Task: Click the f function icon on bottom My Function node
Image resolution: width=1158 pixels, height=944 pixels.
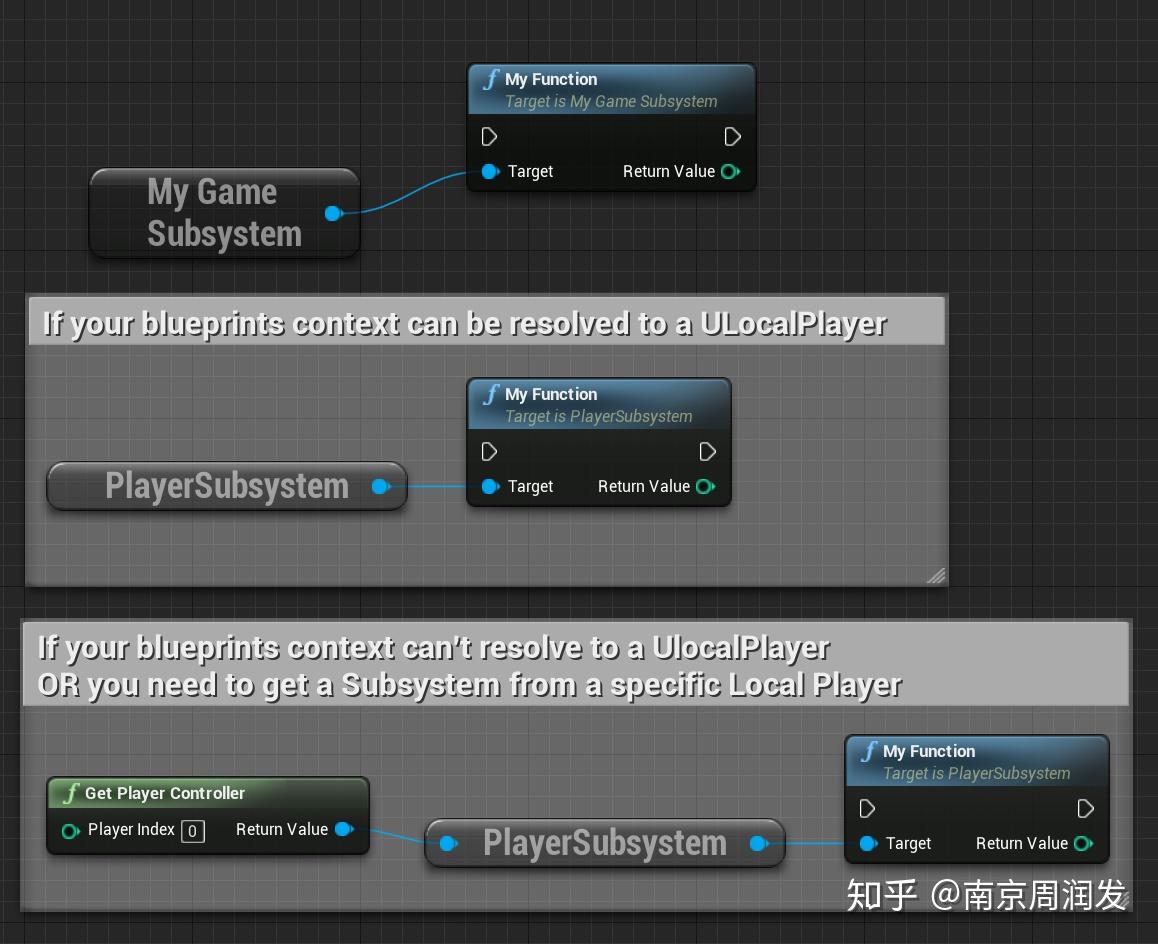Action: [x=869, y=751]
